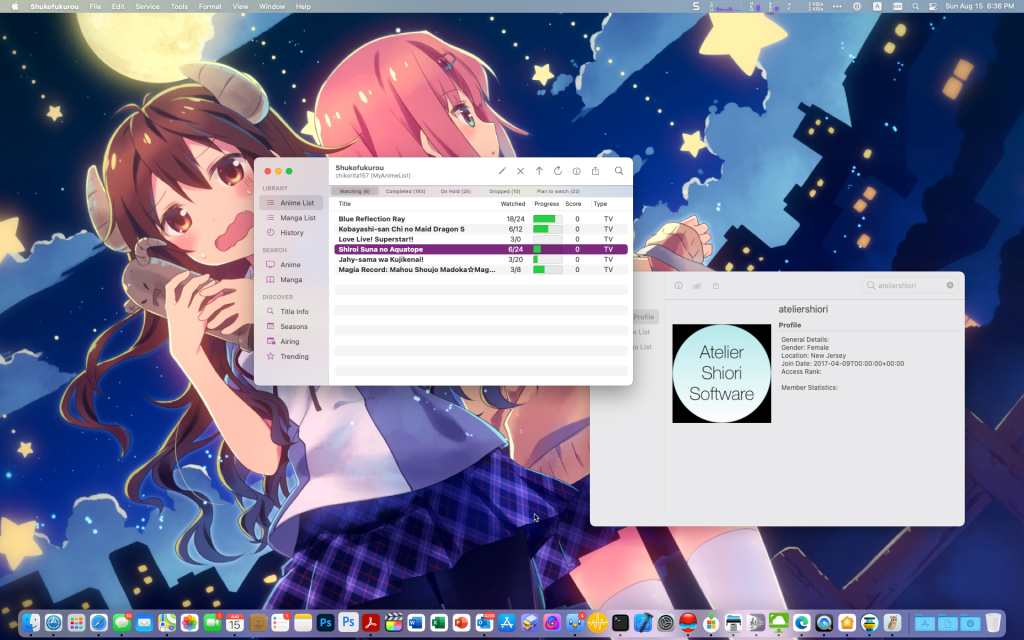Select the Magia Record: Mahou Shoujo Madoka row
1024x640 pixels.
click(x=481, y=270)
